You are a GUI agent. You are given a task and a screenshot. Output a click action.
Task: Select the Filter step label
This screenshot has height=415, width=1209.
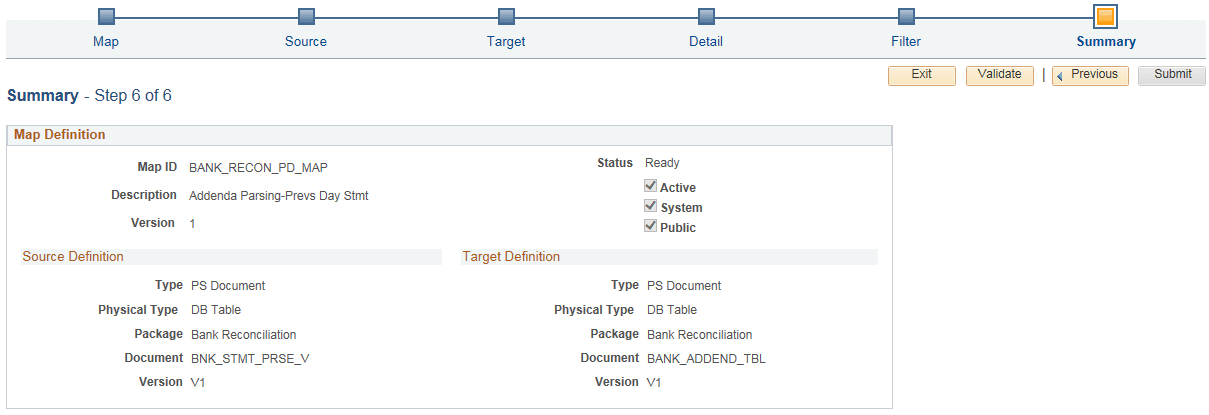click(x=906, y=42)
